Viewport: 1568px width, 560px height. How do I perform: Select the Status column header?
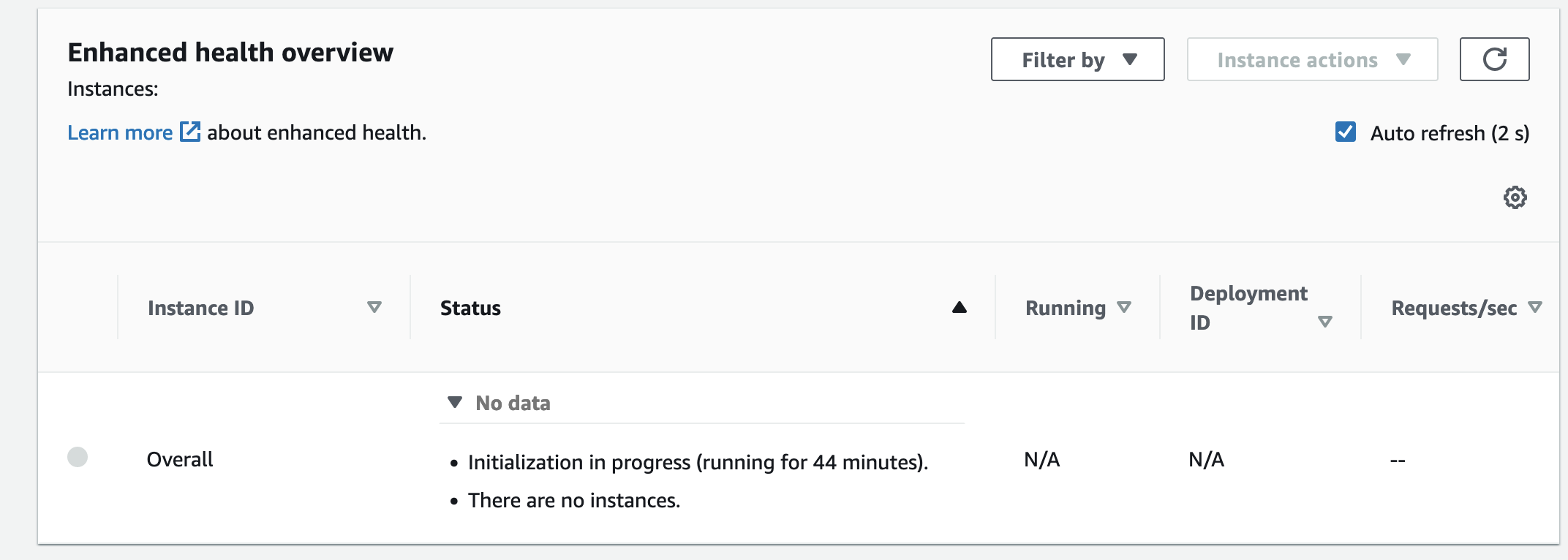pos(470,308)
